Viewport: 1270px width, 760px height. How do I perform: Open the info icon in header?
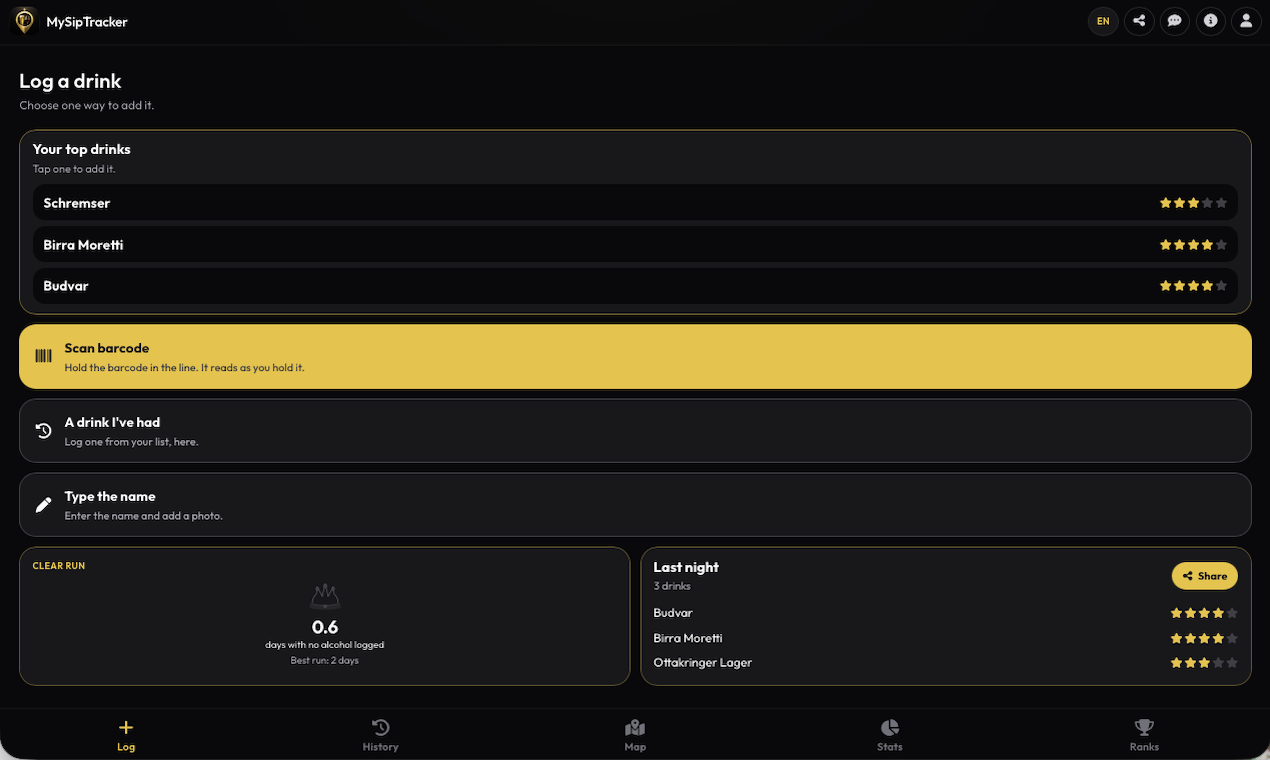[x=1210, y=21]
